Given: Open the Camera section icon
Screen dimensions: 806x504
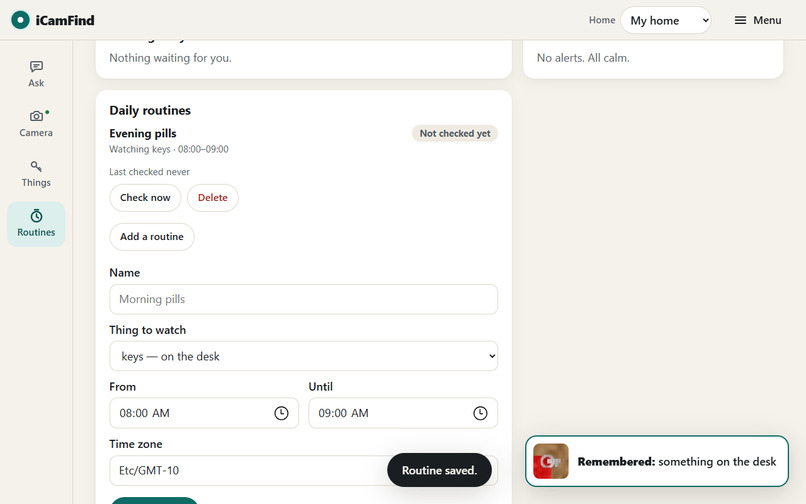Looking at the screenshot, I should [x=36, y=116].
